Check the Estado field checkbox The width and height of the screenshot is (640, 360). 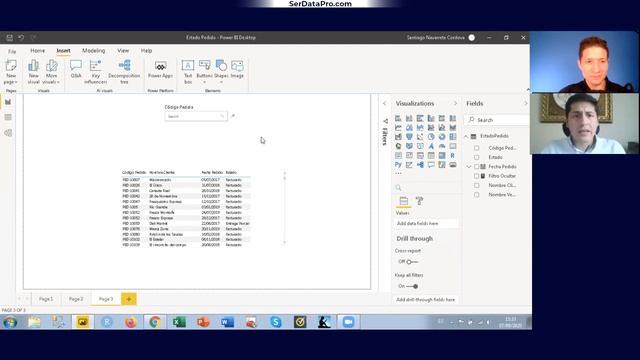(476, 158)
